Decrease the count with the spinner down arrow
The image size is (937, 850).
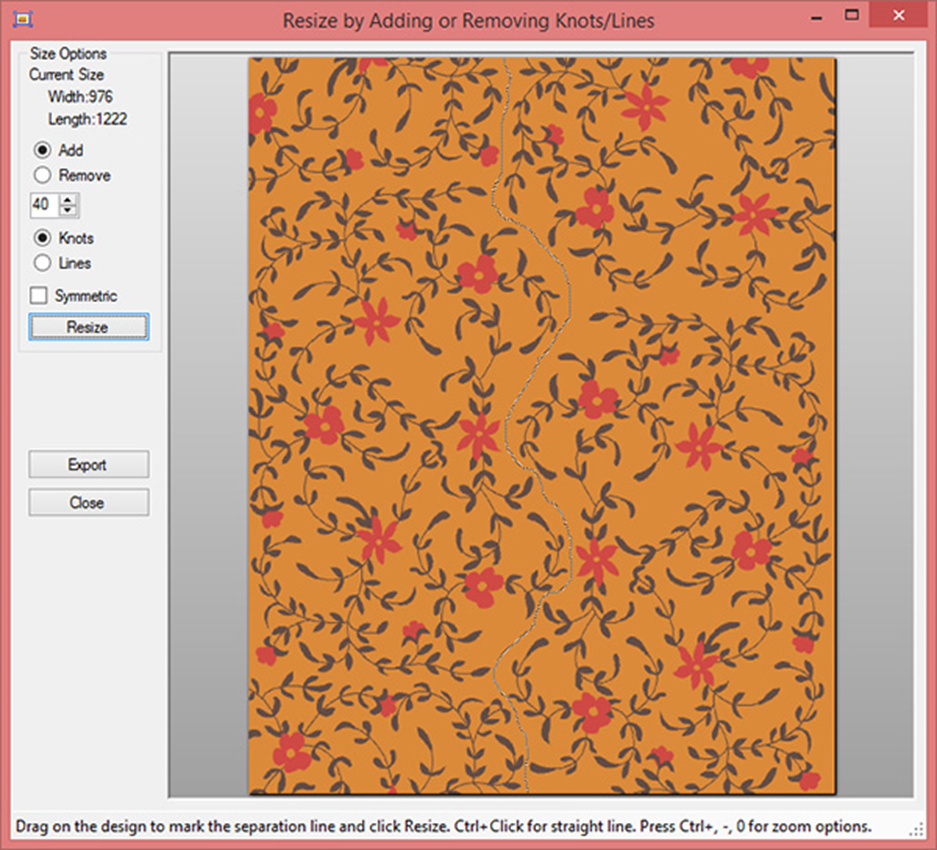68,210
